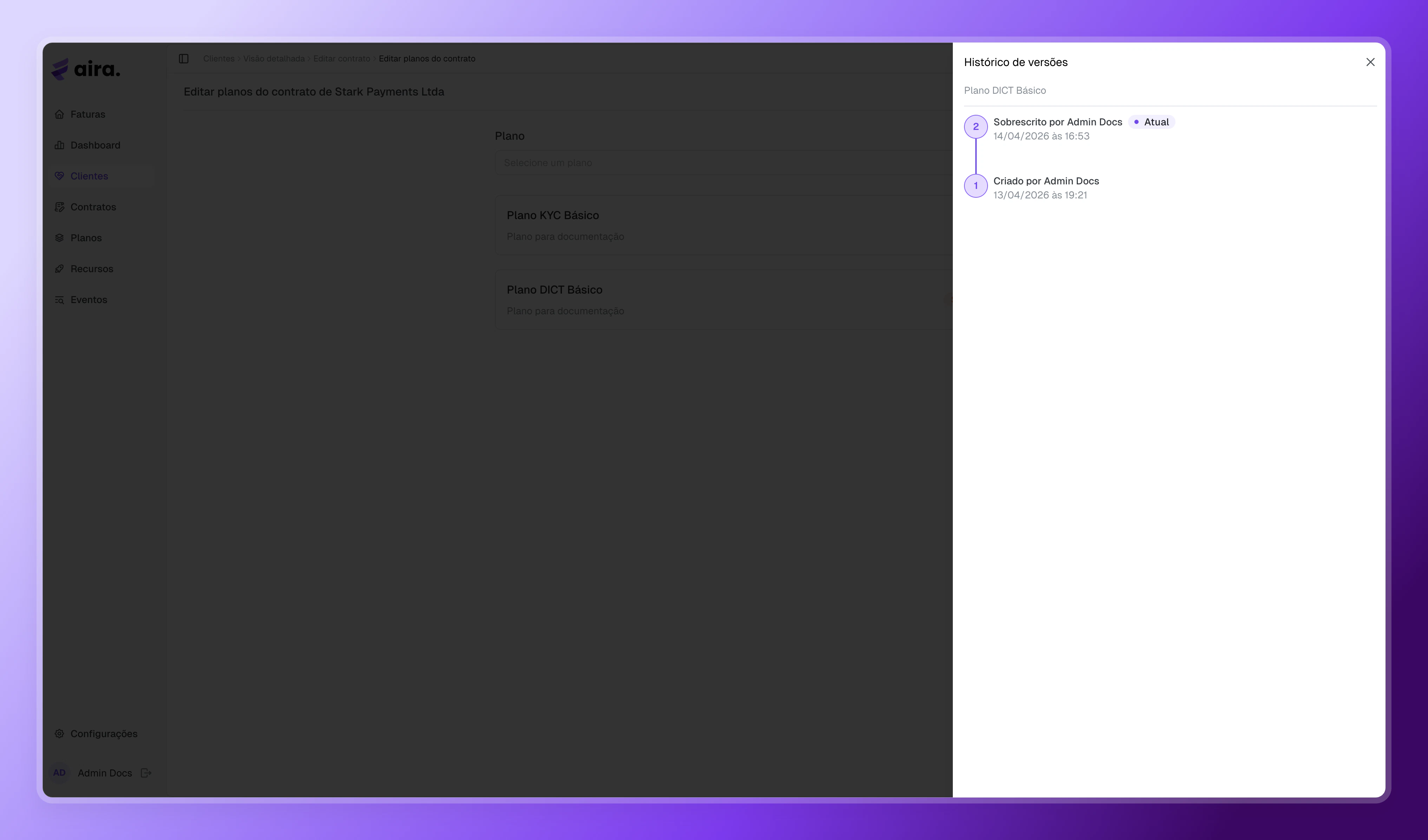Toggle the sidebar collapse icon
The height and width of the screenshot is (840, 1428).
[184, 58]
